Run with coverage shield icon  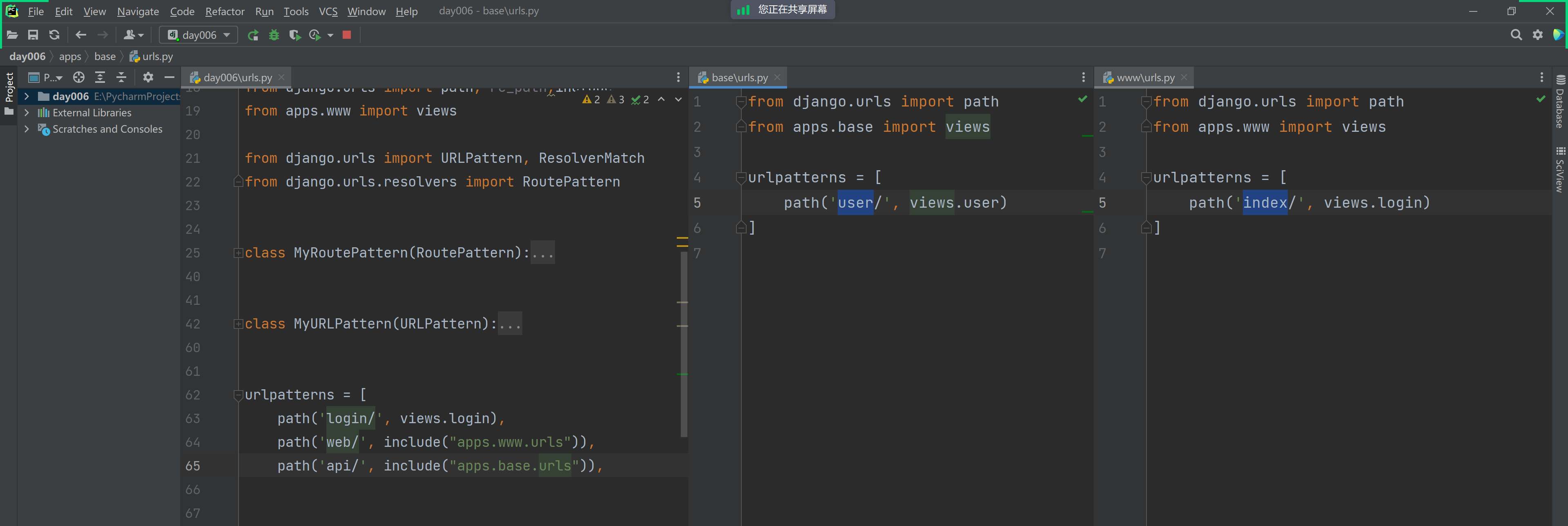[294, 35]
